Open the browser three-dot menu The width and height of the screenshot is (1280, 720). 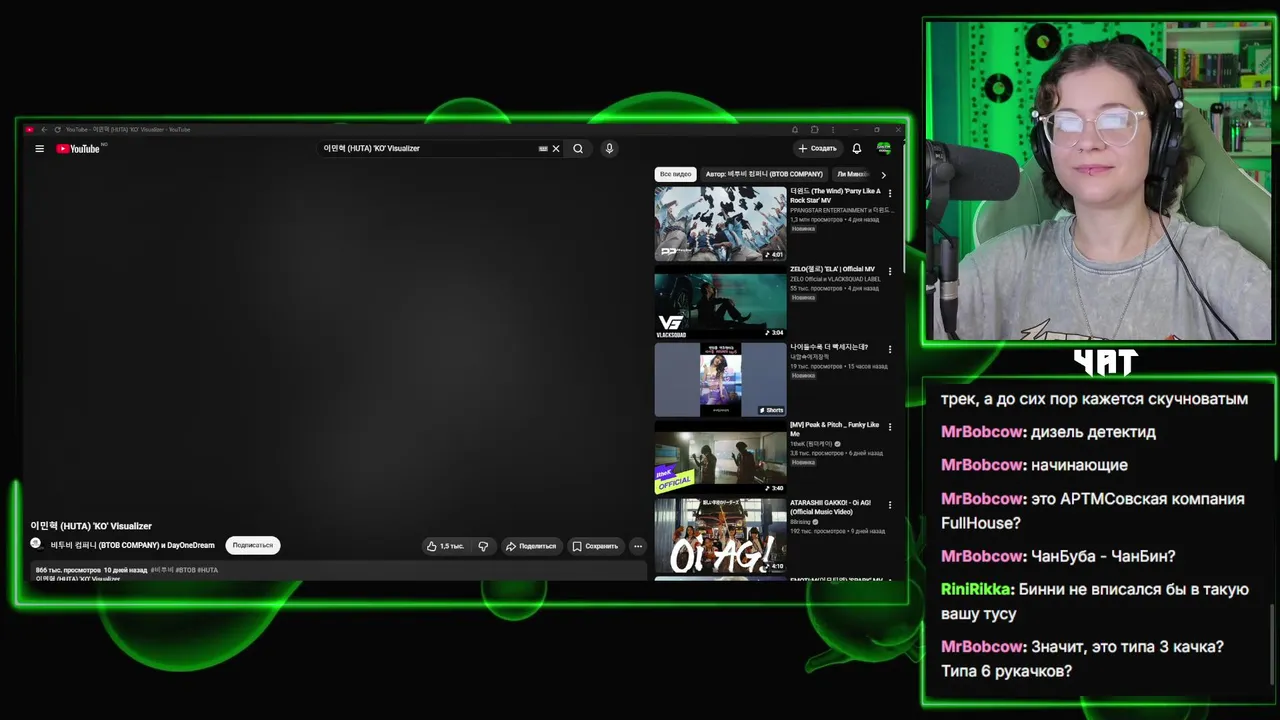(833, 129)
